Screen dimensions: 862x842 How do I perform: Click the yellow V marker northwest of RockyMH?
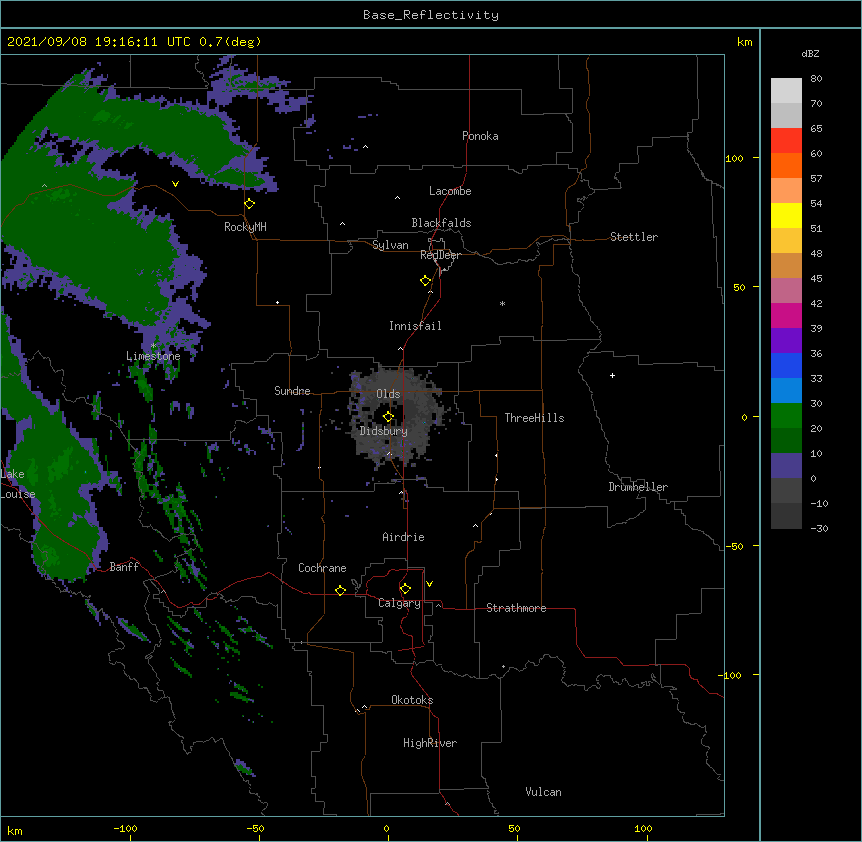coord(175,184)
